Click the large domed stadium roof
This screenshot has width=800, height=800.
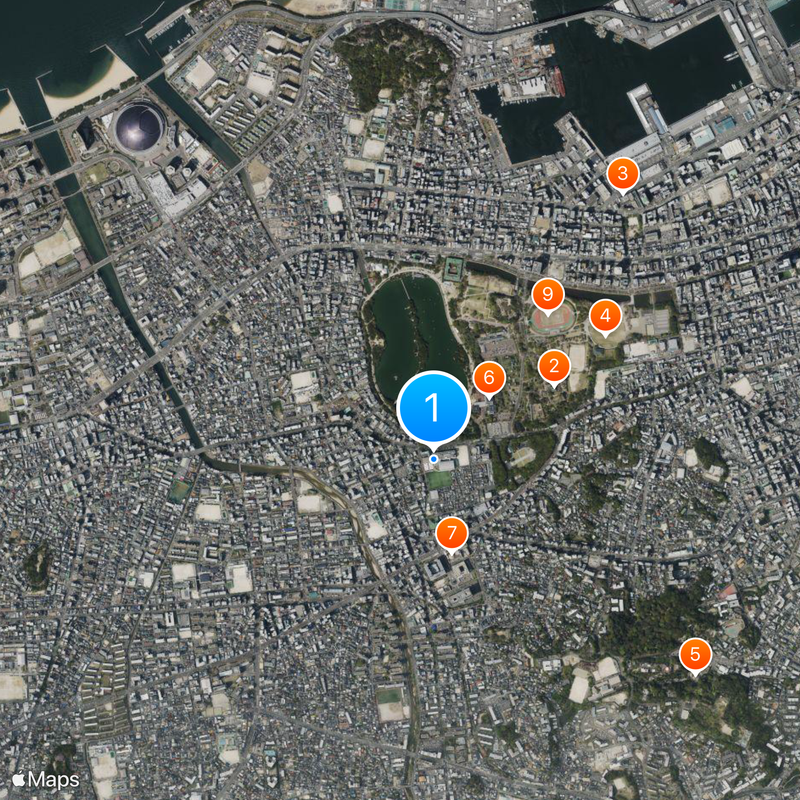click(138, 130)
